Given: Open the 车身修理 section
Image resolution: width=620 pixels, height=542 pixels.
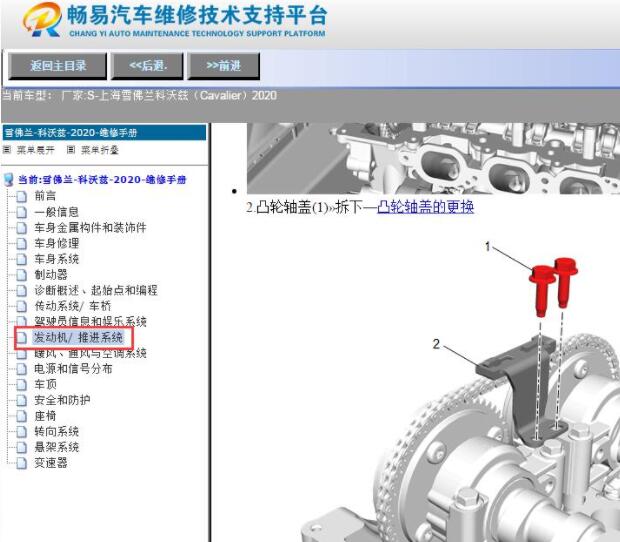Looking at the screenshot, I should [57, 243].
